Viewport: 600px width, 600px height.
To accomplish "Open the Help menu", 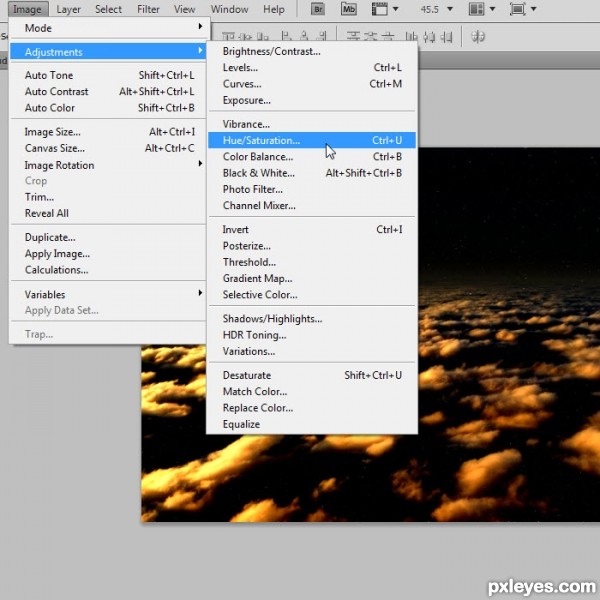I will [x=274, y=9].
